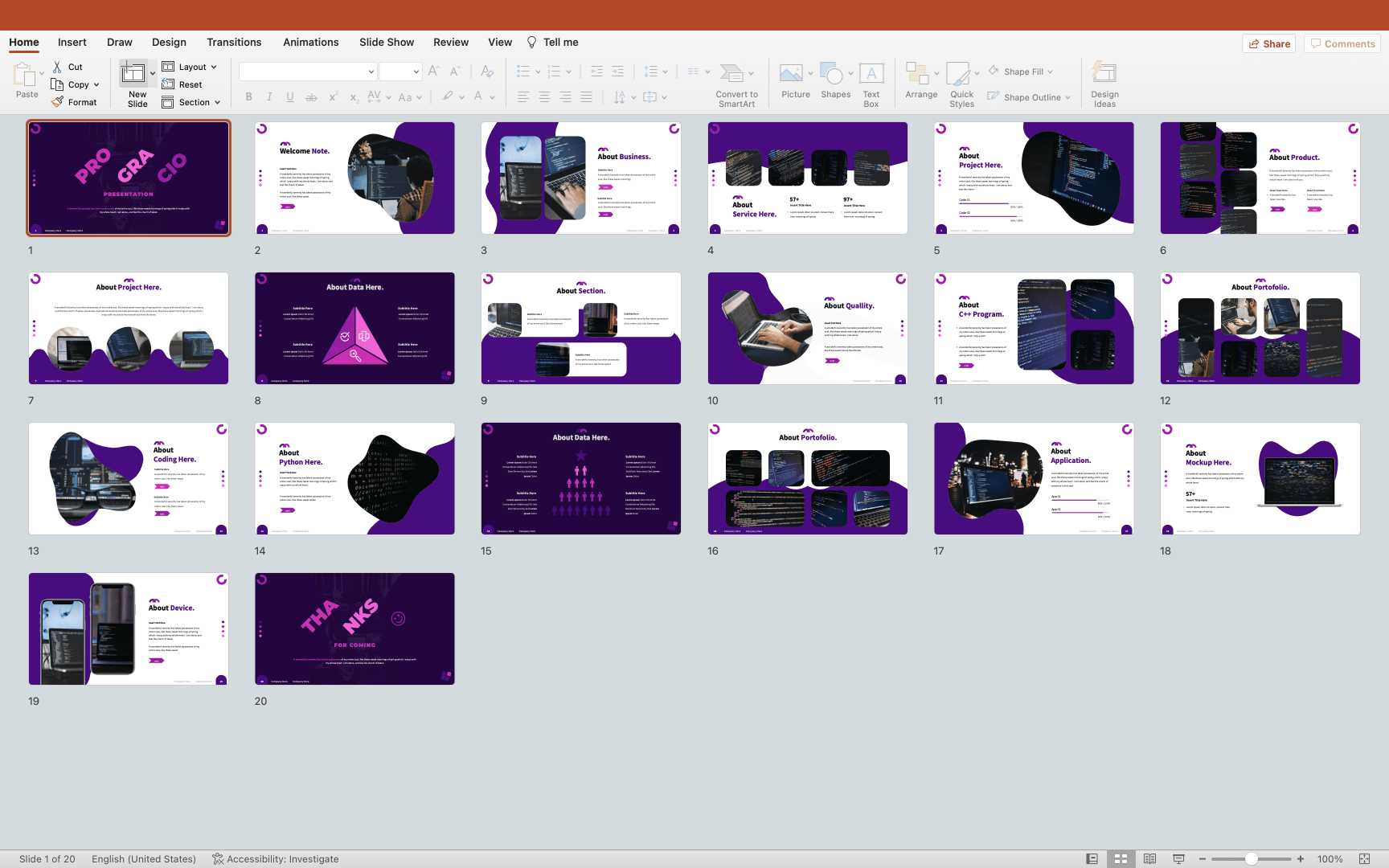
Task: Switch to Normal view in status bar
Action: click(x=1092, y=859)
